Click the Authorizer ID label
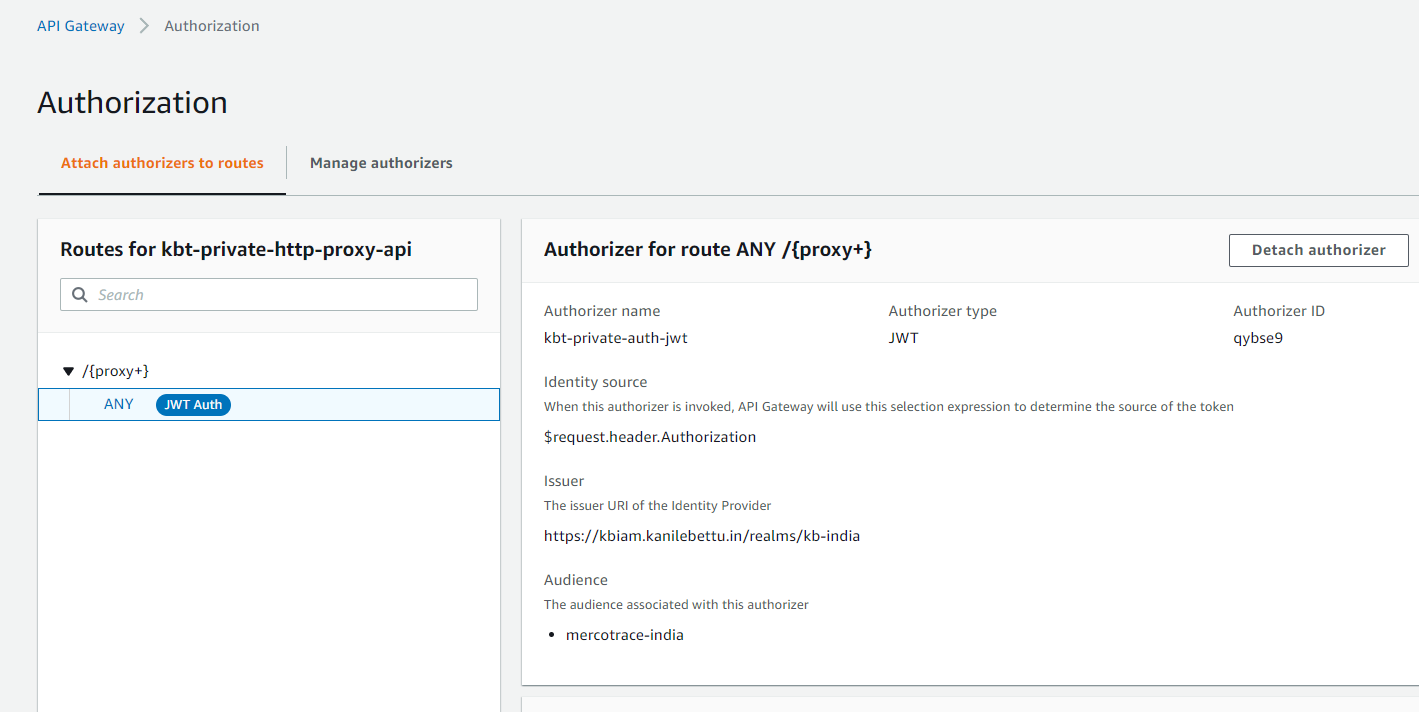The width and height of the screenshot is (1419, 712). 1279,311
